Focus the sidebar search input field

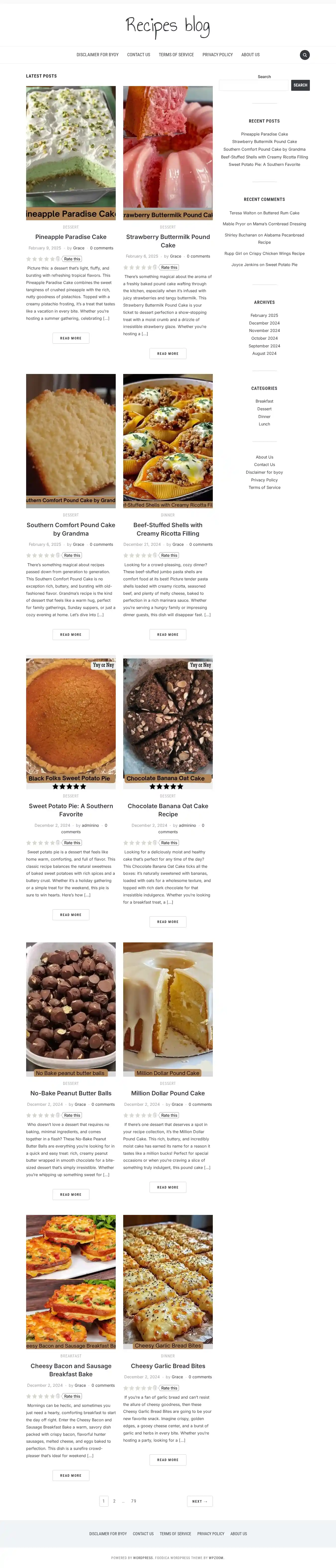click(x=254, y=85)
